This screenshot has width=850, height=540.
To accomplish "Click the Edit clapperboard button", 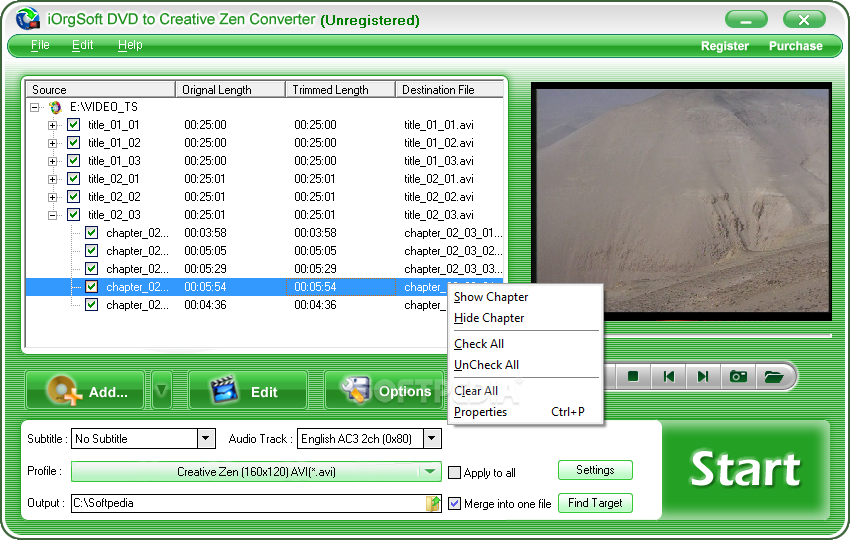I will coord(248,390).
